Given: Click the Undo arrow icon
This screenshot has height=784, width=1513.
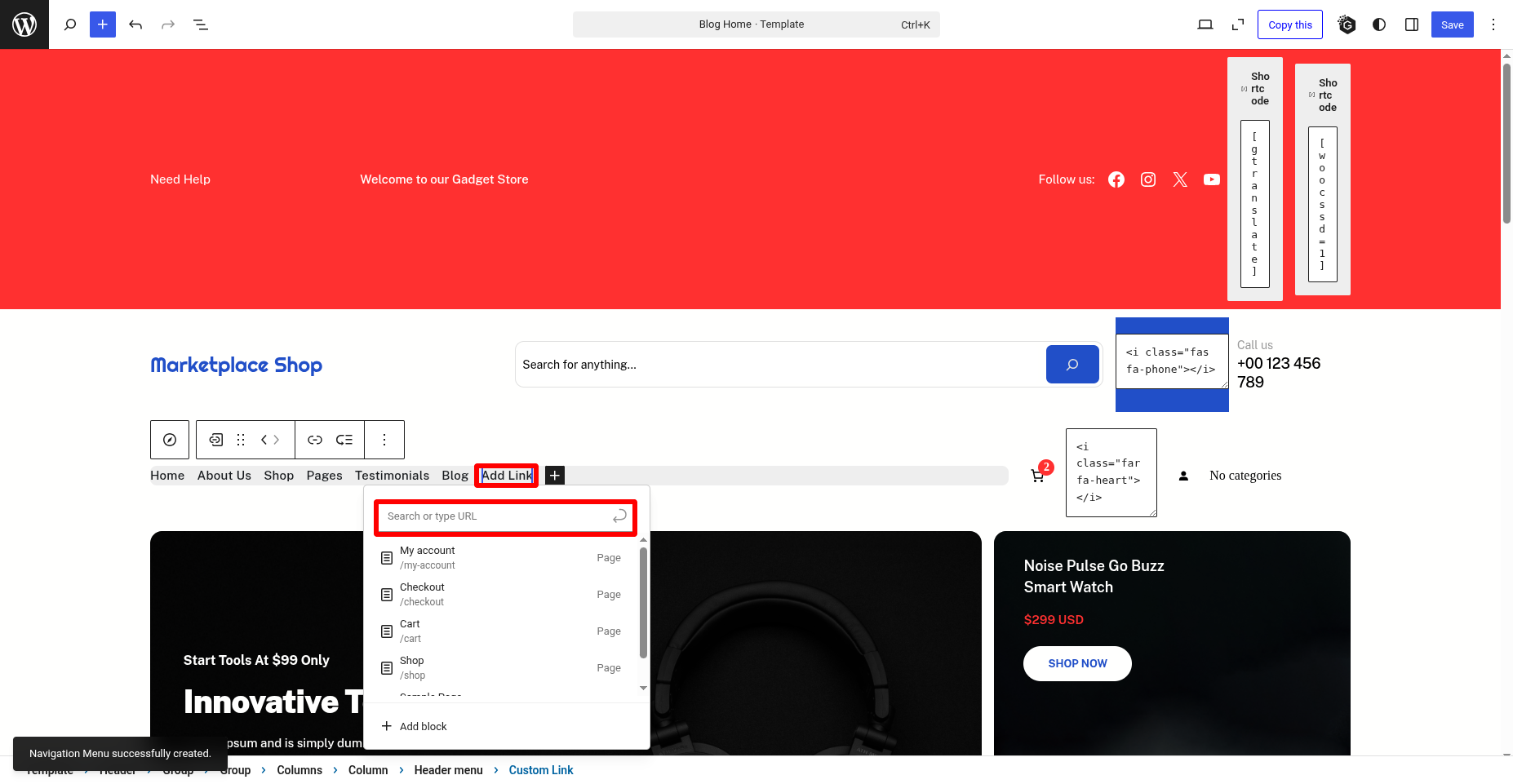Looking at the screenshot, I should pos(135,24).
